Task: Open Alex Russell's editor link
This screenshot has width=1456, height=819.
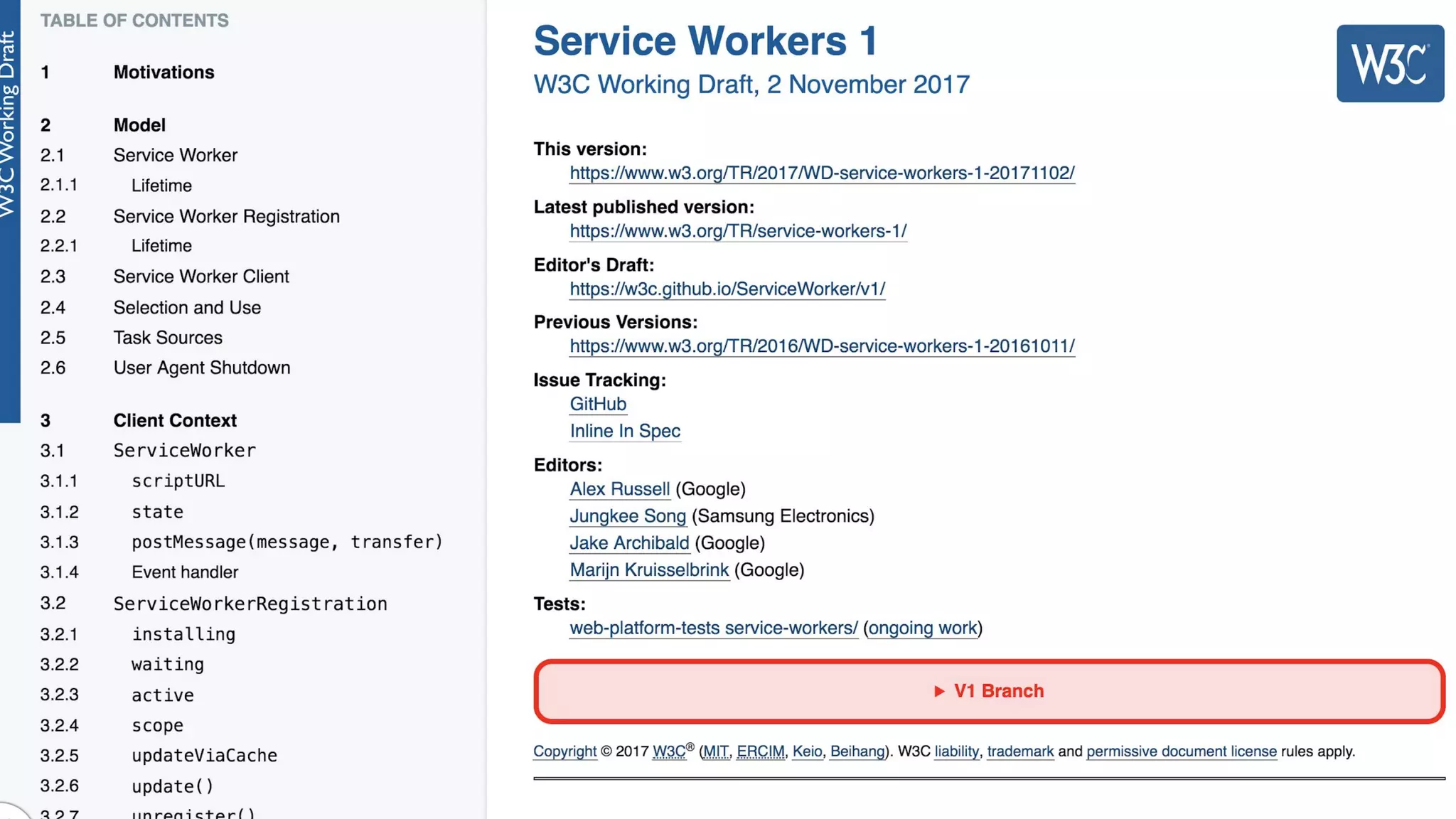Action: [619, 489]
